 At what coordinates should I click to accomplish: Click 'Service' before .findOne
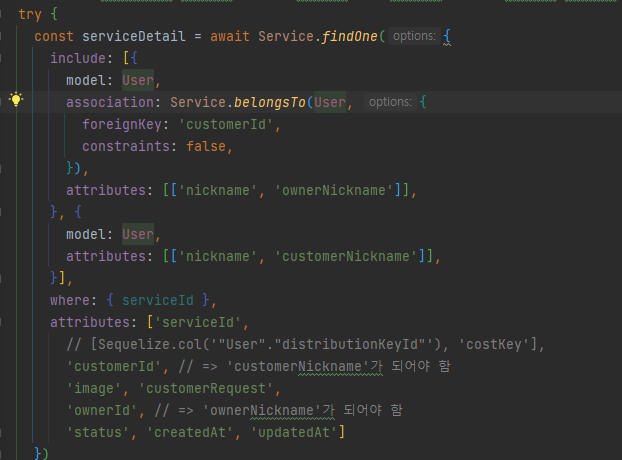pyautogui.click(x=286, y=36)
